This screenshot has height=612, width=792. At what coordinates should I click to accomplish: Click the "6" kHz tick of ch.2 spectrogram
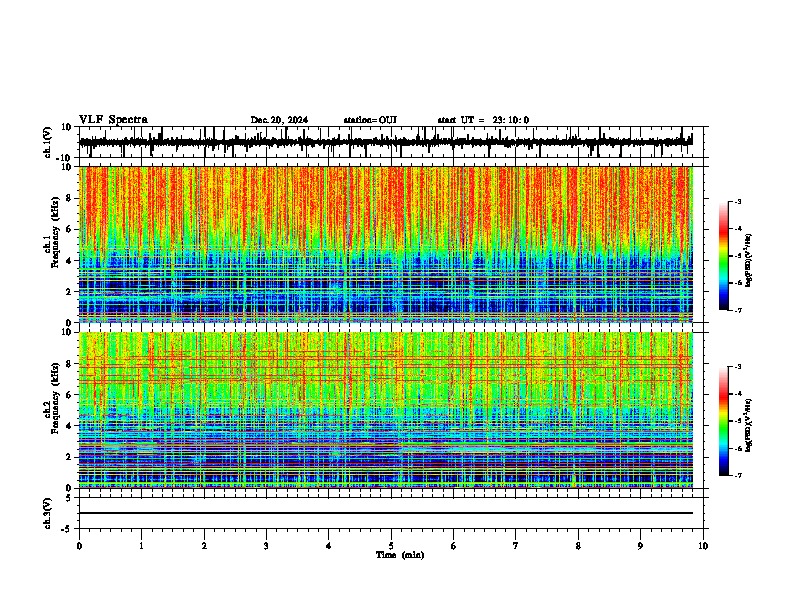click(x=70, y=395)
